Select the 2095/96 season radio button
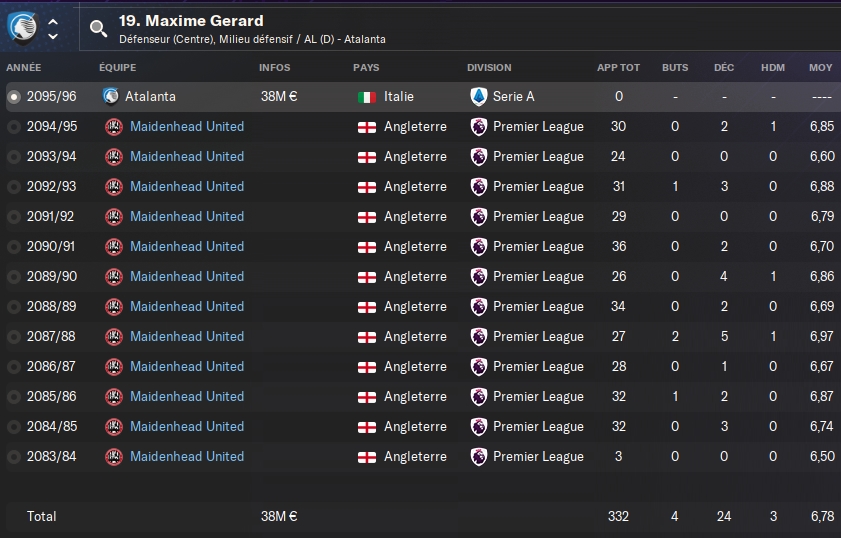841x538 pixels. click(x=14, y=97)
